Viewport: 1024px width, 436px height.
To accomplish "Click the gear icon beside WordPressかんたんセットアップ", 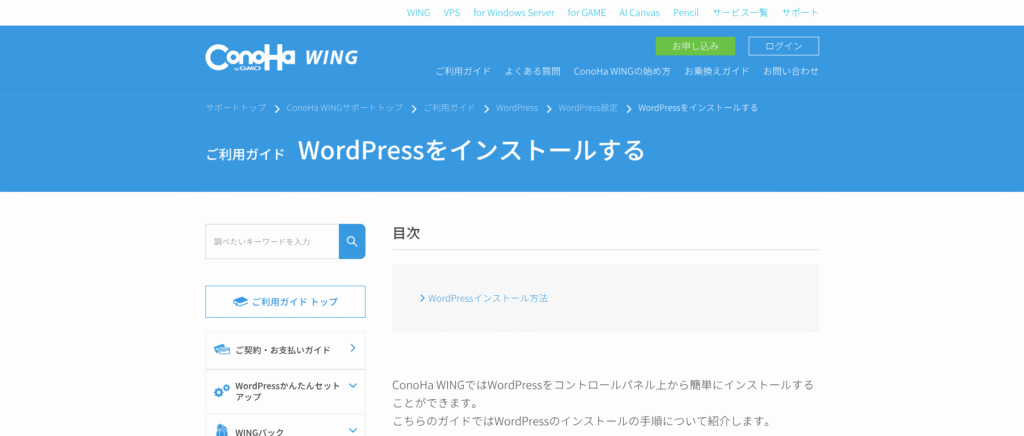I will click(222, 391).
